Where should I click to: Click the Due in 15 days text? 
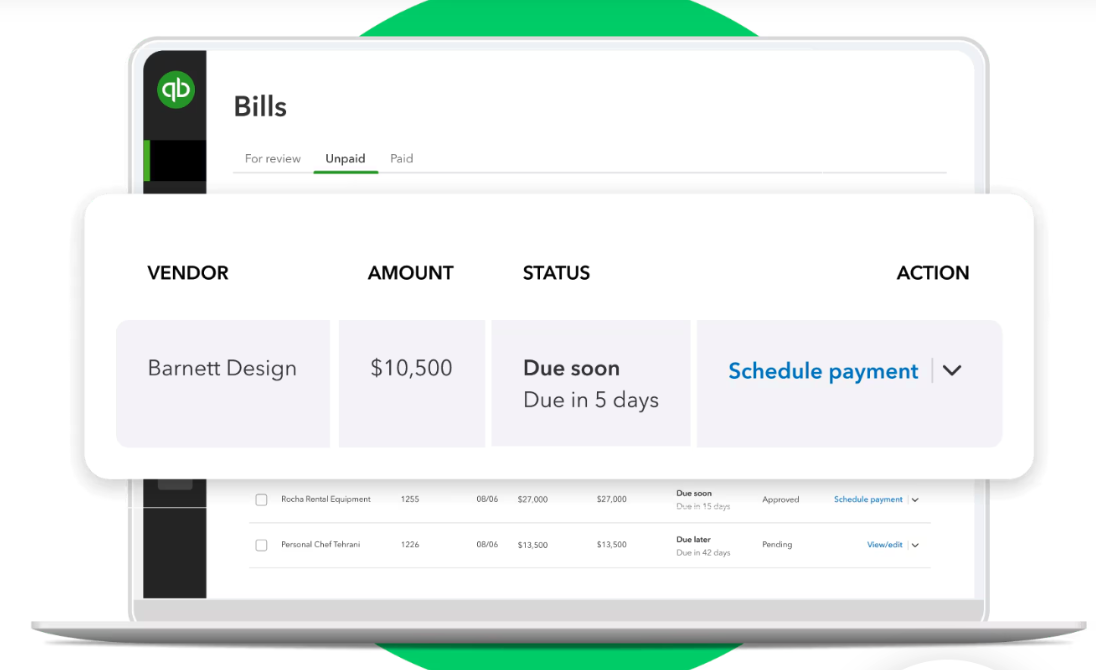pyautogui.click(x=702, y=507)
